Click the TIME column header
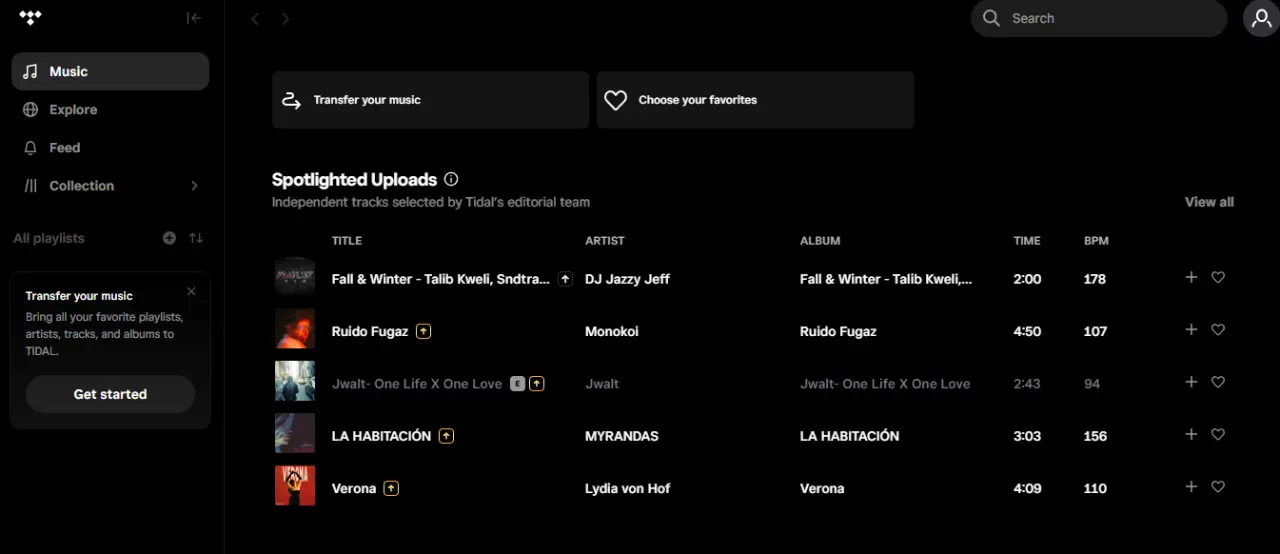Screen dimensions: 1280x554 point(1027,240)
